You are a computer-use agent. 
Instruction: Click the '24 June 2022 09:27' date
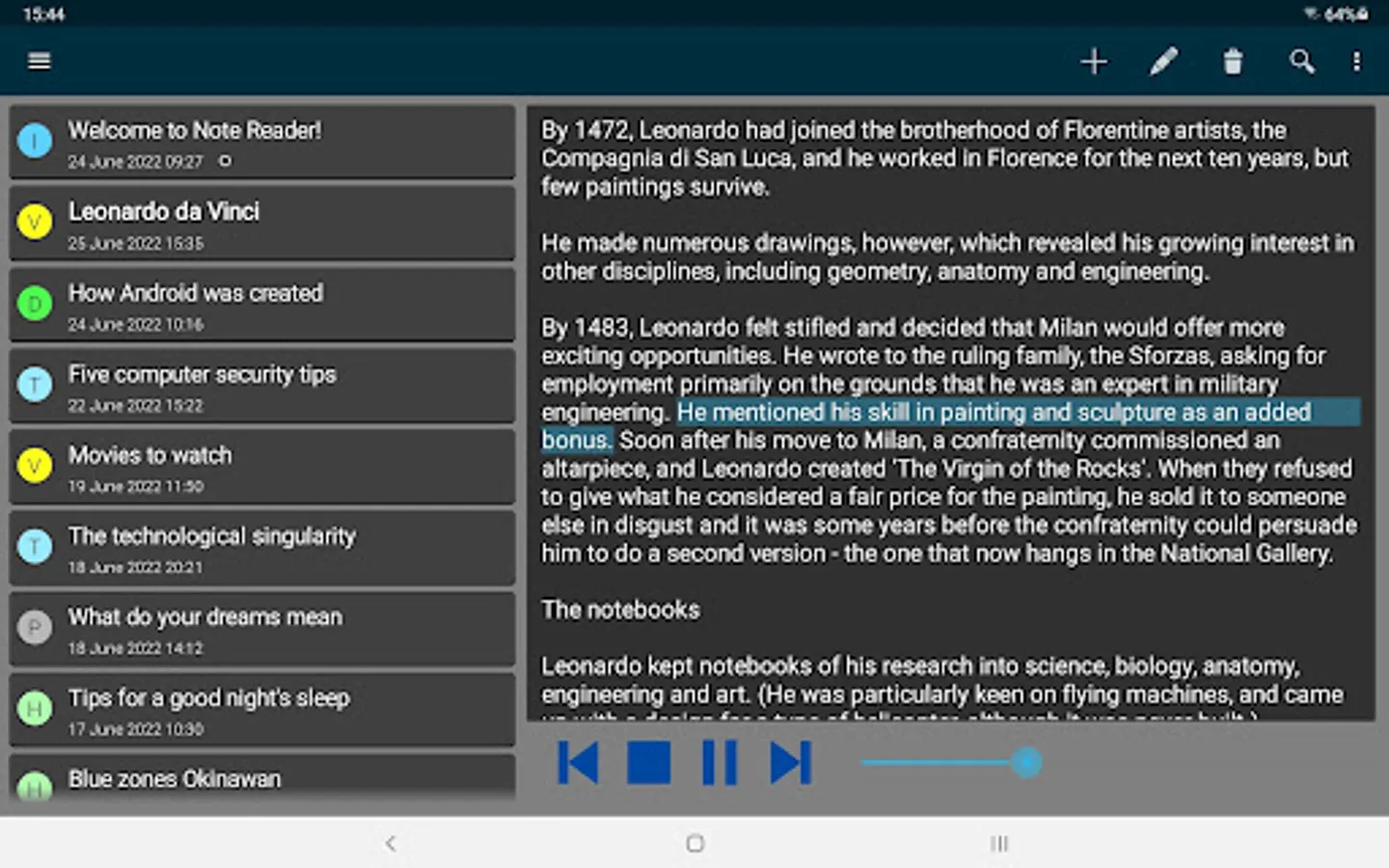[x=135, y=162]
